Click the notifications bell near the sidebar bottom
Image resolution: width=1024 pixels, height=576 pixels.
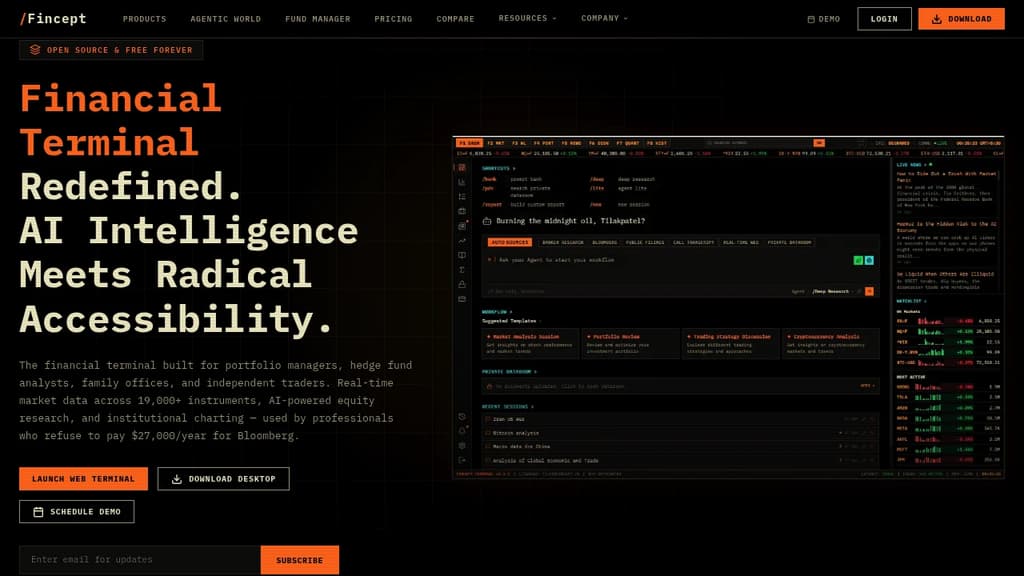[461, 429]
